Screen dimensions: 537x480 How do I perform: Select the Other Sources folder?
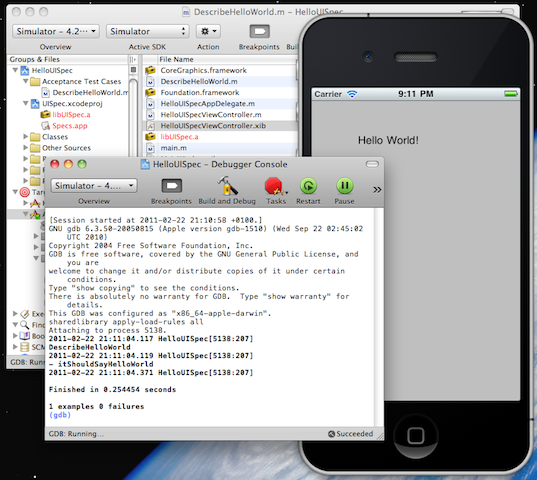pyautogui.click(x=66, y=148)
